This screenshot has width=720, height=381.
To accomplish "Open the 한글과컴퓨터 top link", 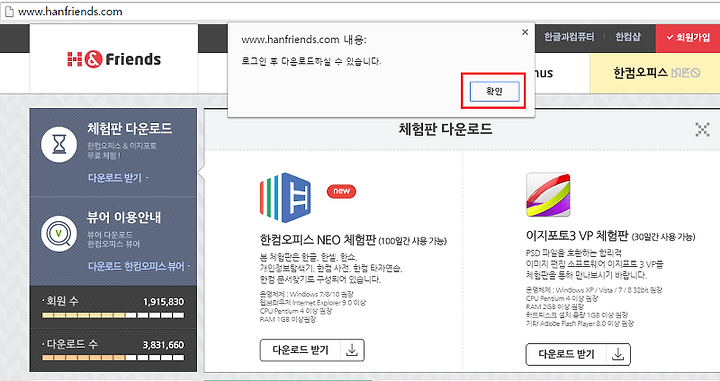I will [569, 37].
